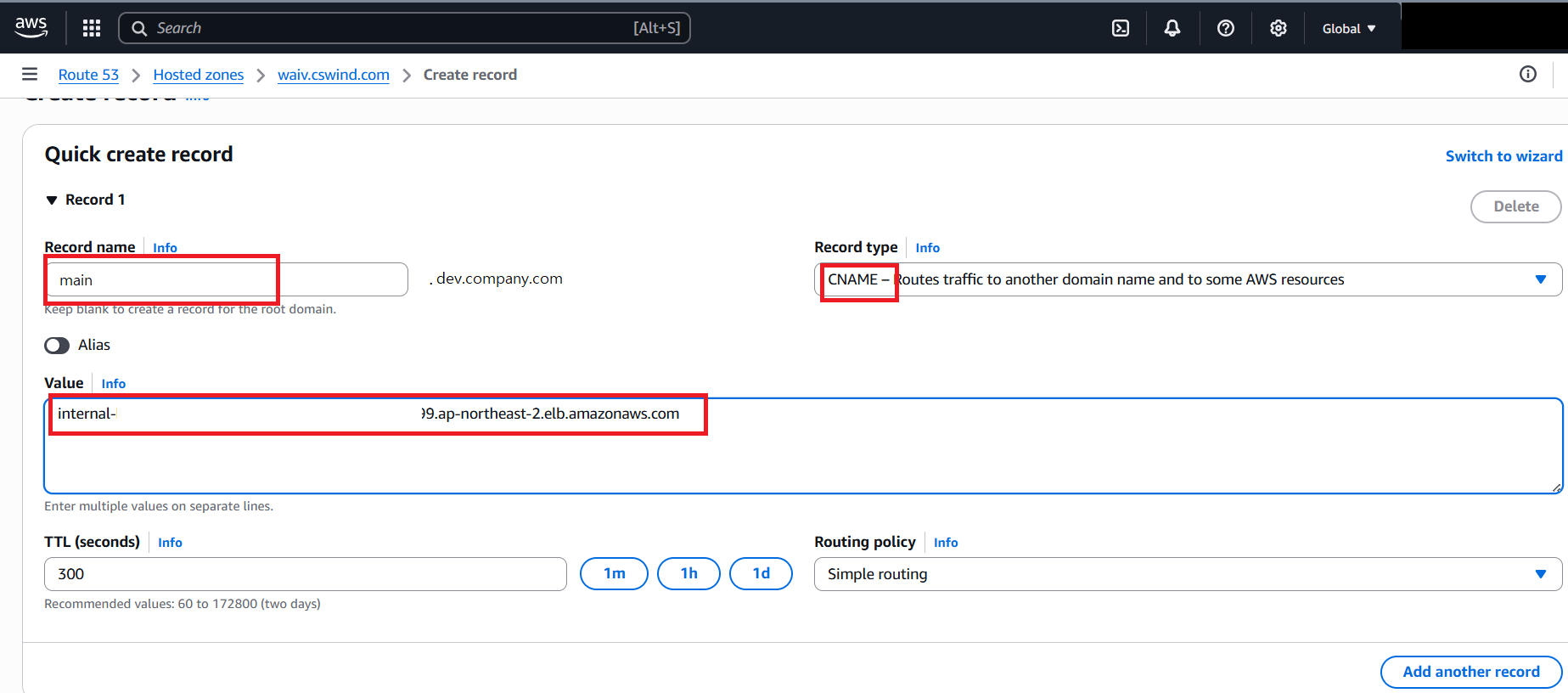Launch CloudShell from the top bar
This screenshot has width=1568, height=693.
pos(1121,28)
